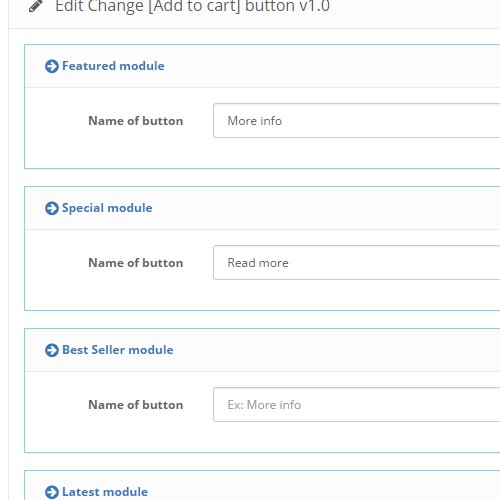Select the Featured module heading text

click(113, 66)
